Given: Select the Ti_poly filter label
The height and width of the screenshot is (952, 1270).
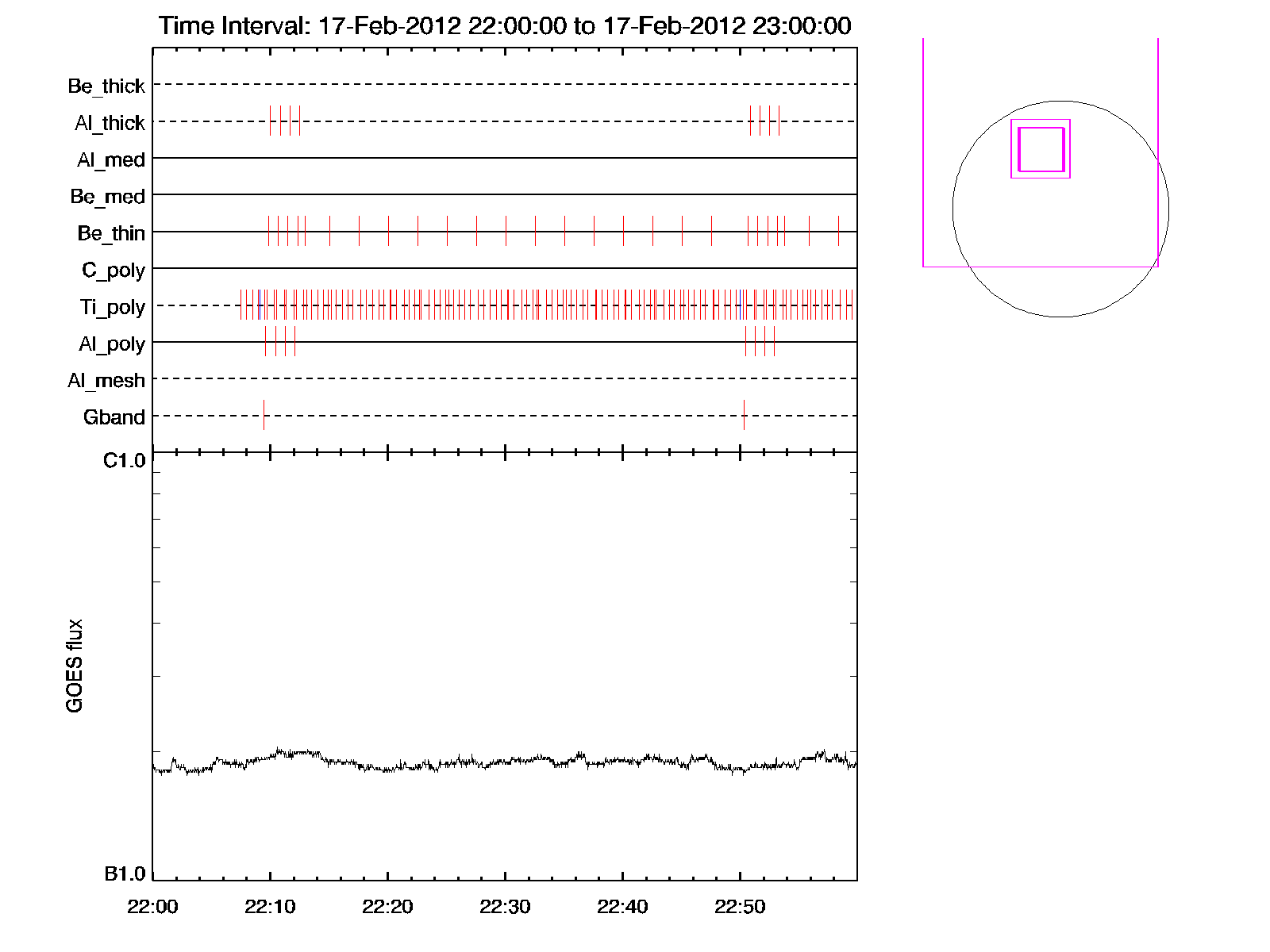Looking at the screenshot, I should click(113, 307).
